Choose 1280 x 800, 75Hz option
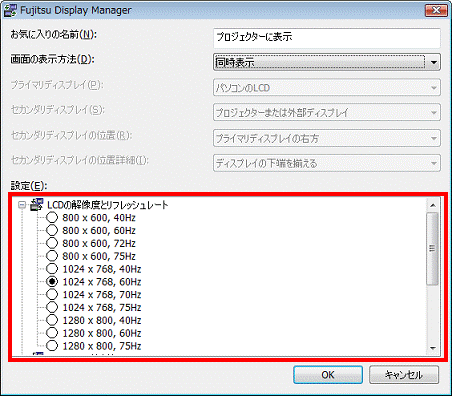 [x=52, y=346]
